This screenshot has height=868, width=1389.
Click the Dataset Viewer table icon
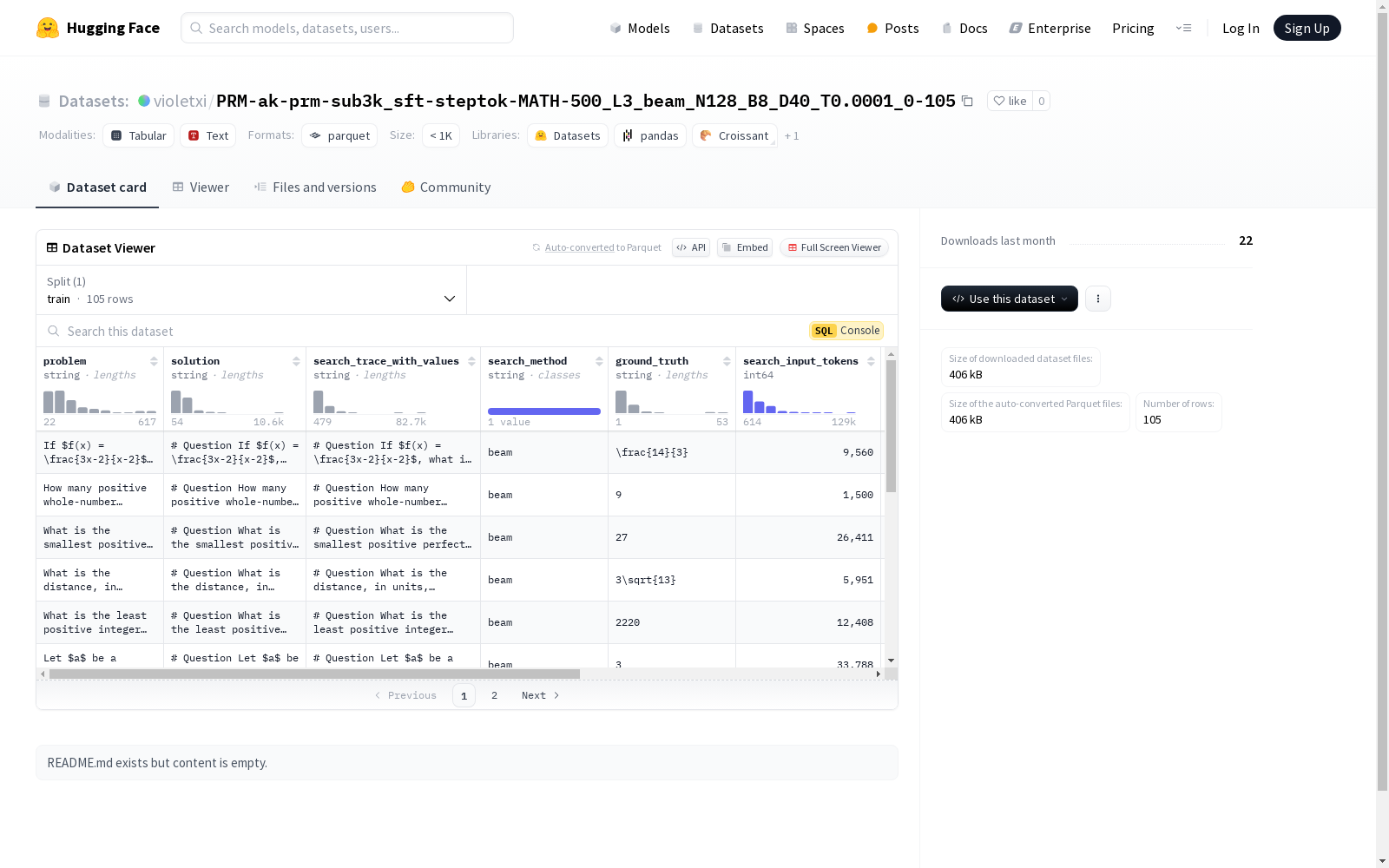52,247
